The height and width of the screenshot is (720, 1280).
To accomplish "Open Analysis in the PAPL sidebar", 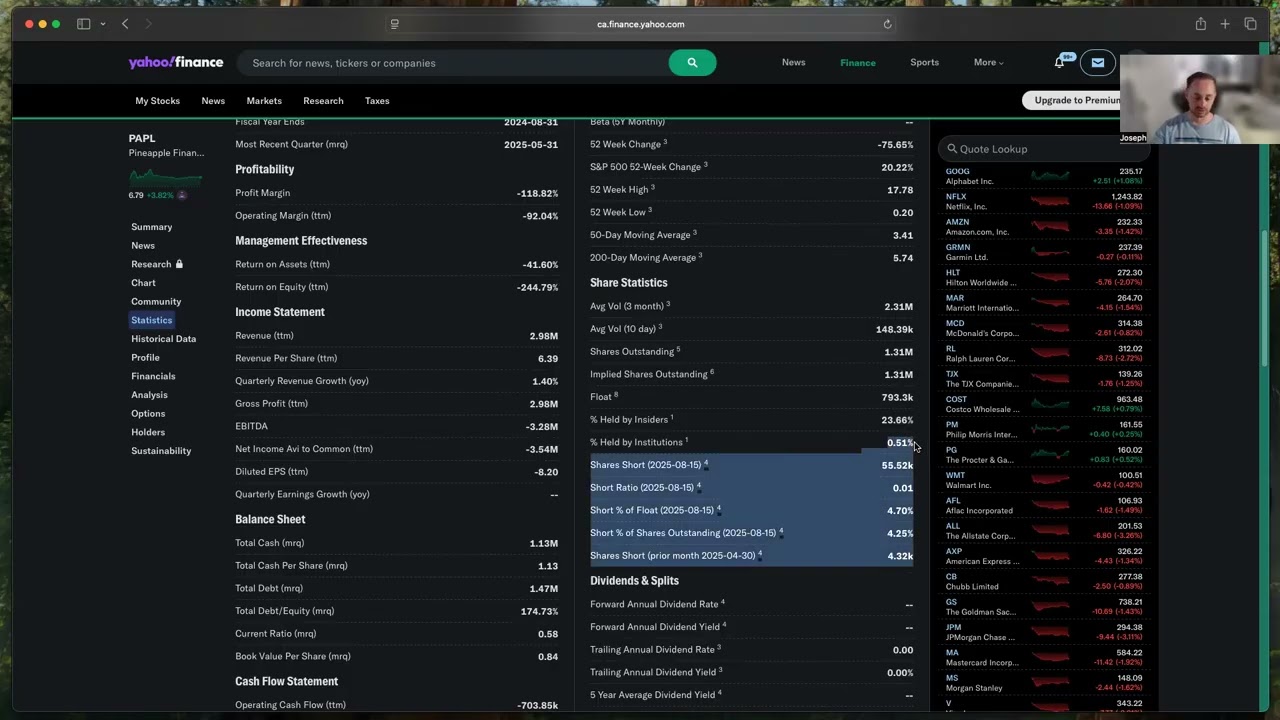I will (149, 395).
